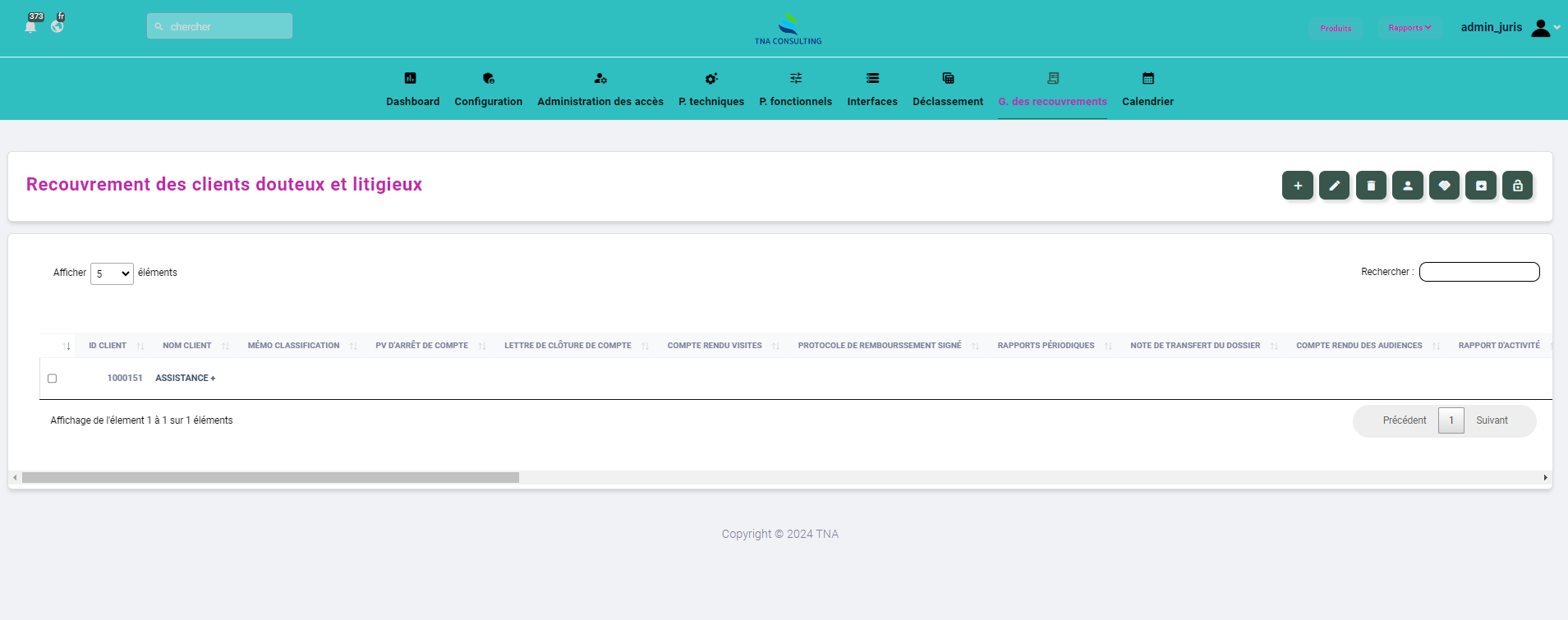Click the trash delete icon button

pos(1371,186)
